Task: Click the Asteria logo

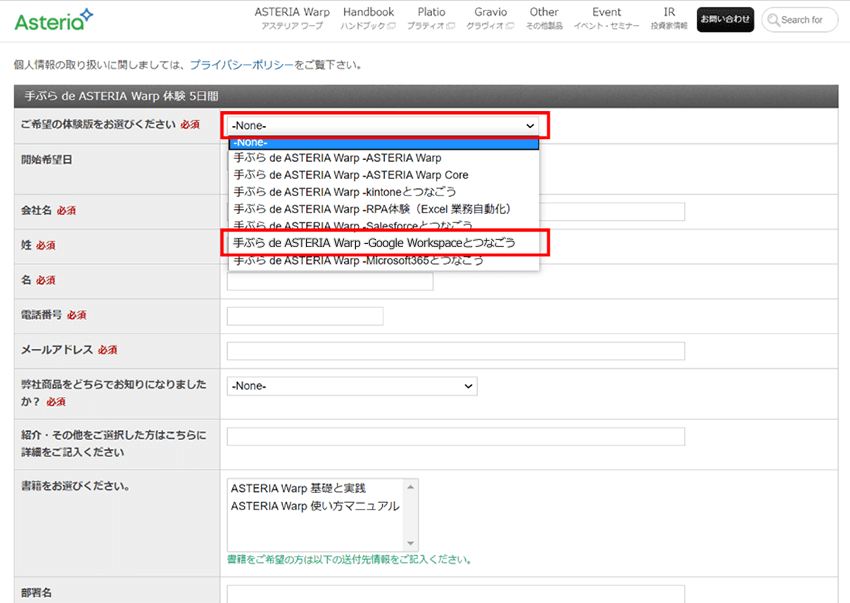Action: point(54,20)
